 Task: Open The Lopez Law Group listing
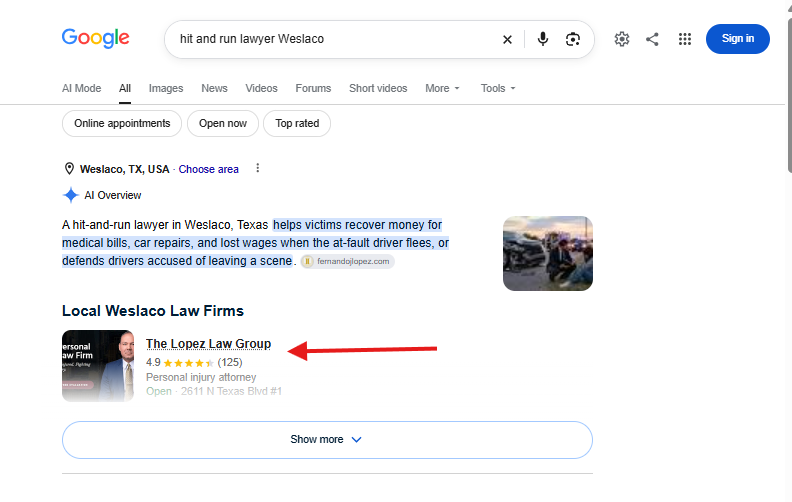coord(208,344)
